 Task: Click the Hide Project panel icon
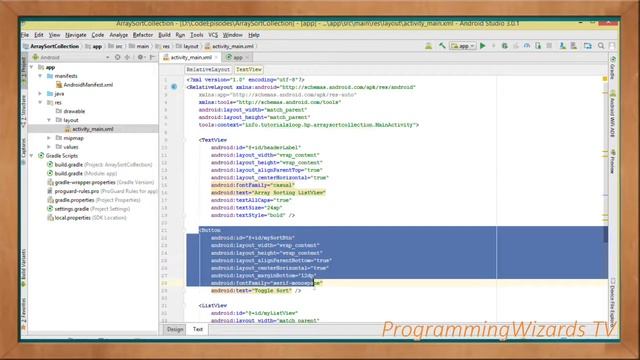coord(153,57)
